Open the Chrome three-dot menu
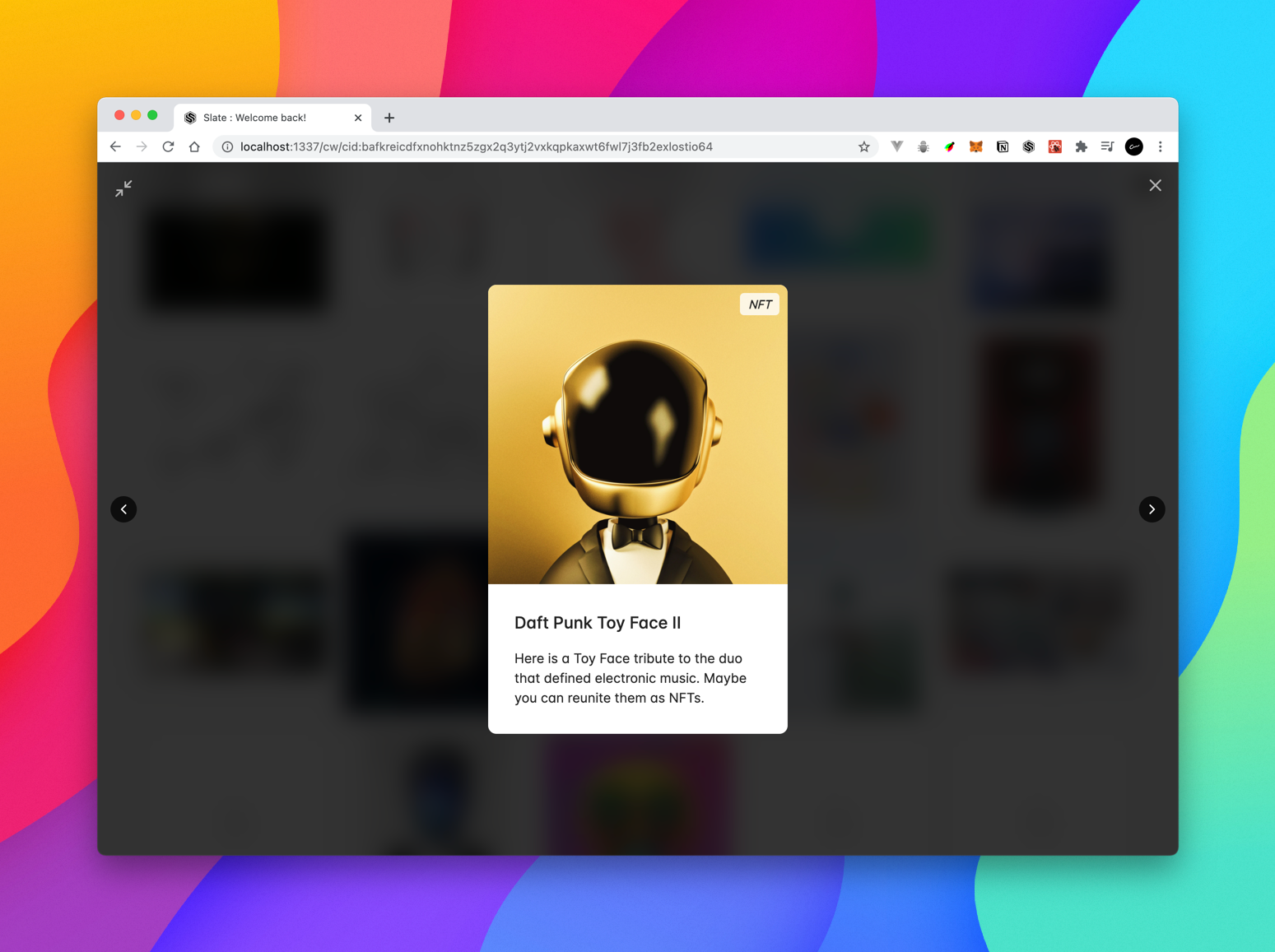Viewport: 1275px width, 952px height. point(1160,146)
